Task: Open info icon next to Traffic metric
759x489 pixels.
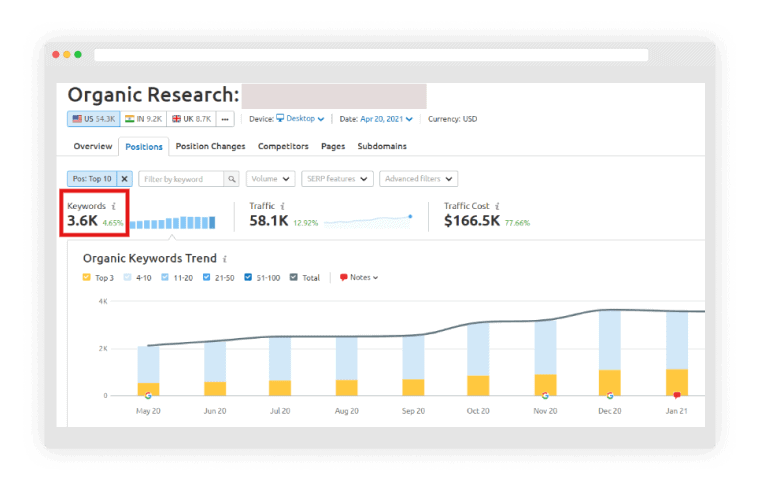Action: [284, 206]
